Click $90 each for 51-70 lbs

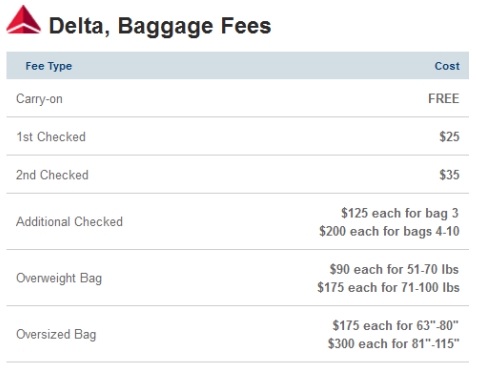[394, 269]
